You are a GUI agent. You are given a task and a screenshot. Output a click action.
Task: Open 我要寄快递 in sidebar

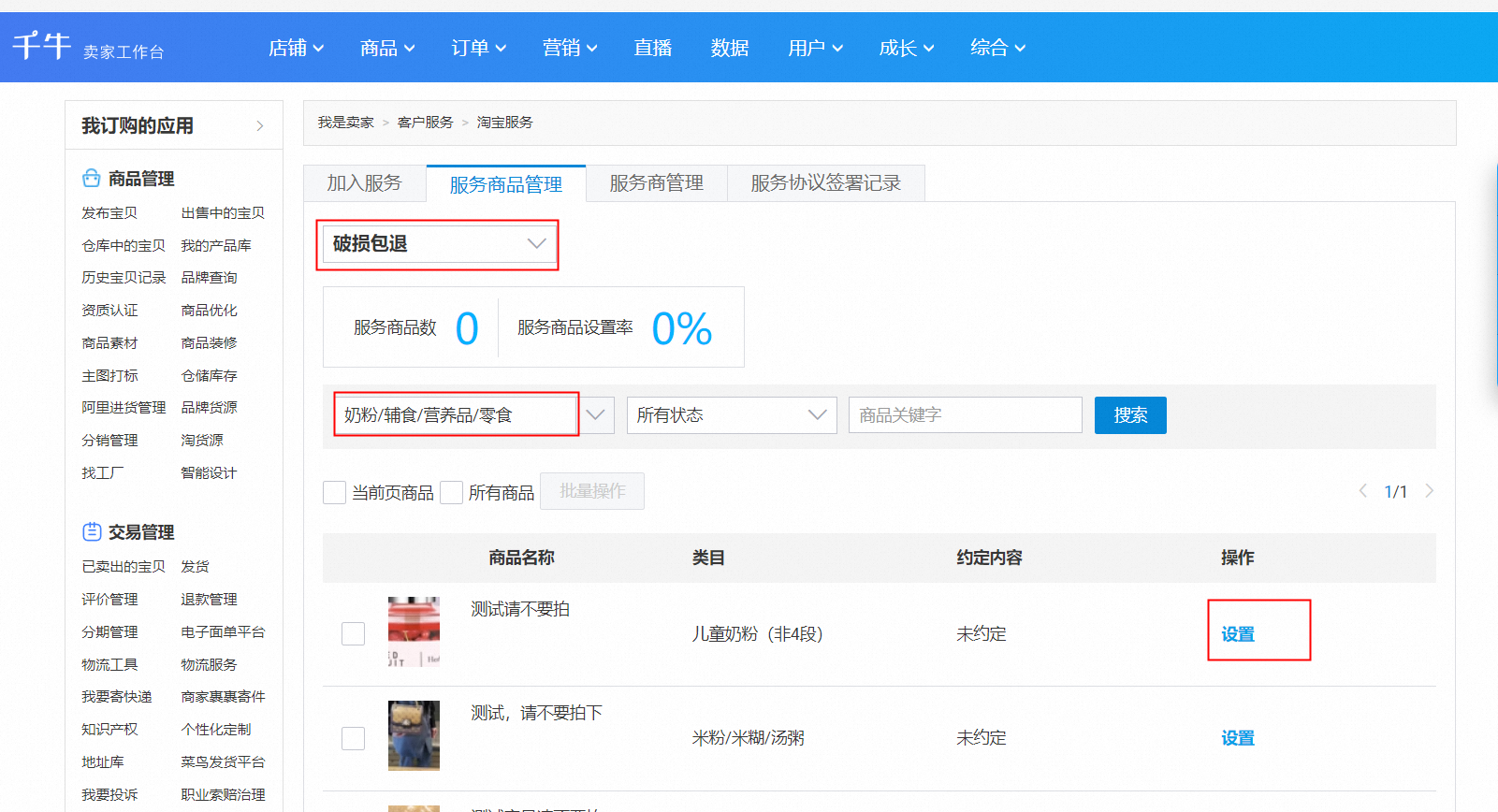click(x=117, y=697)
